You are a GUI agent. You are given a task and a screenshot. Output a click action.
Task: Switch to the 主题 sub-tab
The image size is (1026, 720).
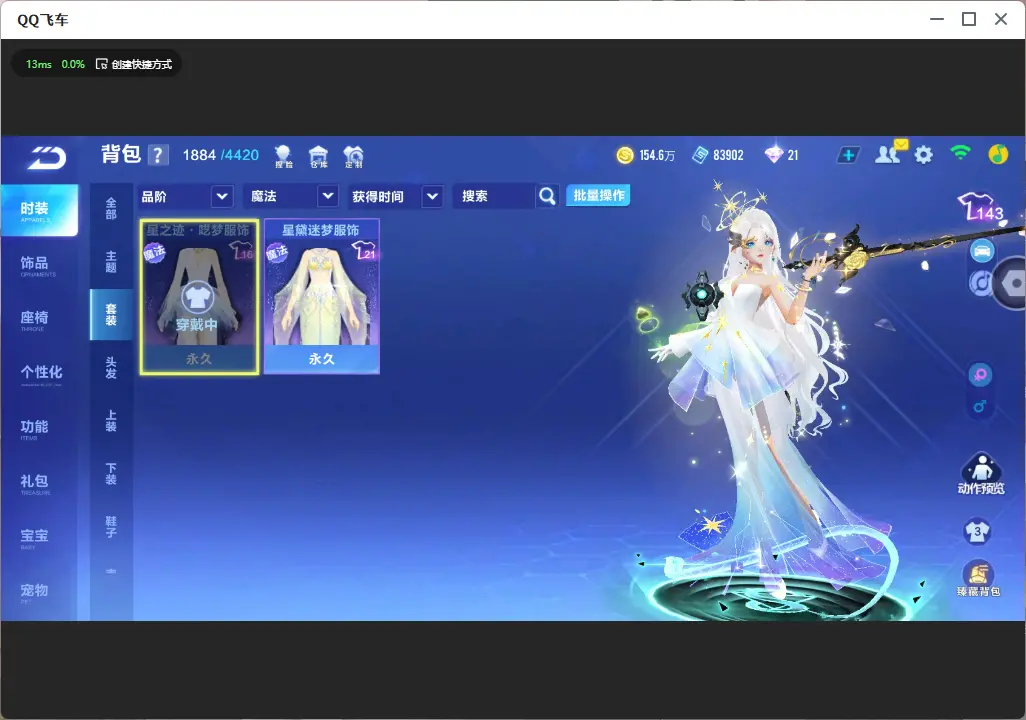pyautogui.click(x=111, y=262)
